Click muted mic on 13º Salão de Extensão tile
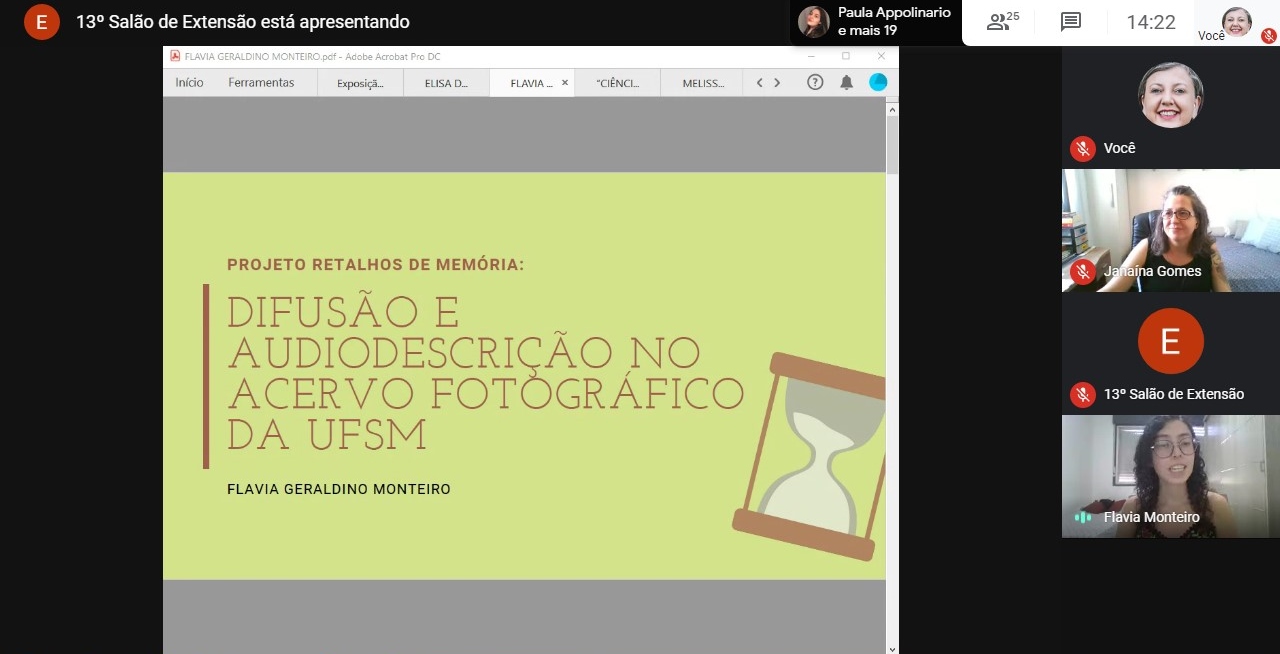Image resolution: width=1280 pixels, height=654 pixels. pos(1082,394)
